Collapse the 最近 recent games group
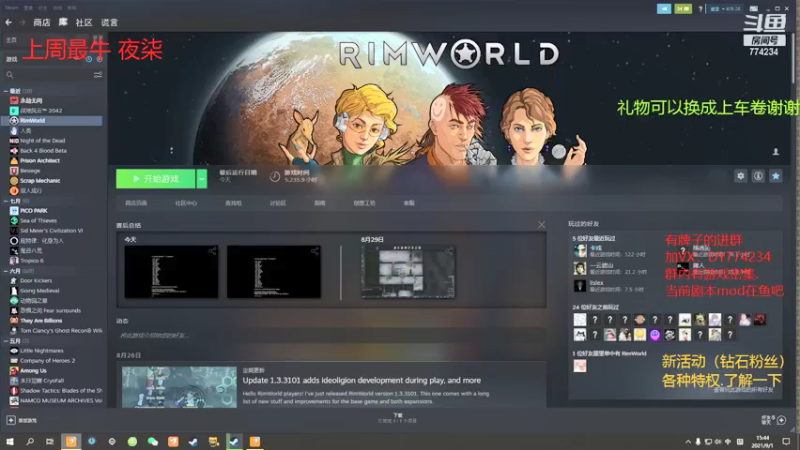The width and height of the screenshot is (800, 450). [6, 91]
